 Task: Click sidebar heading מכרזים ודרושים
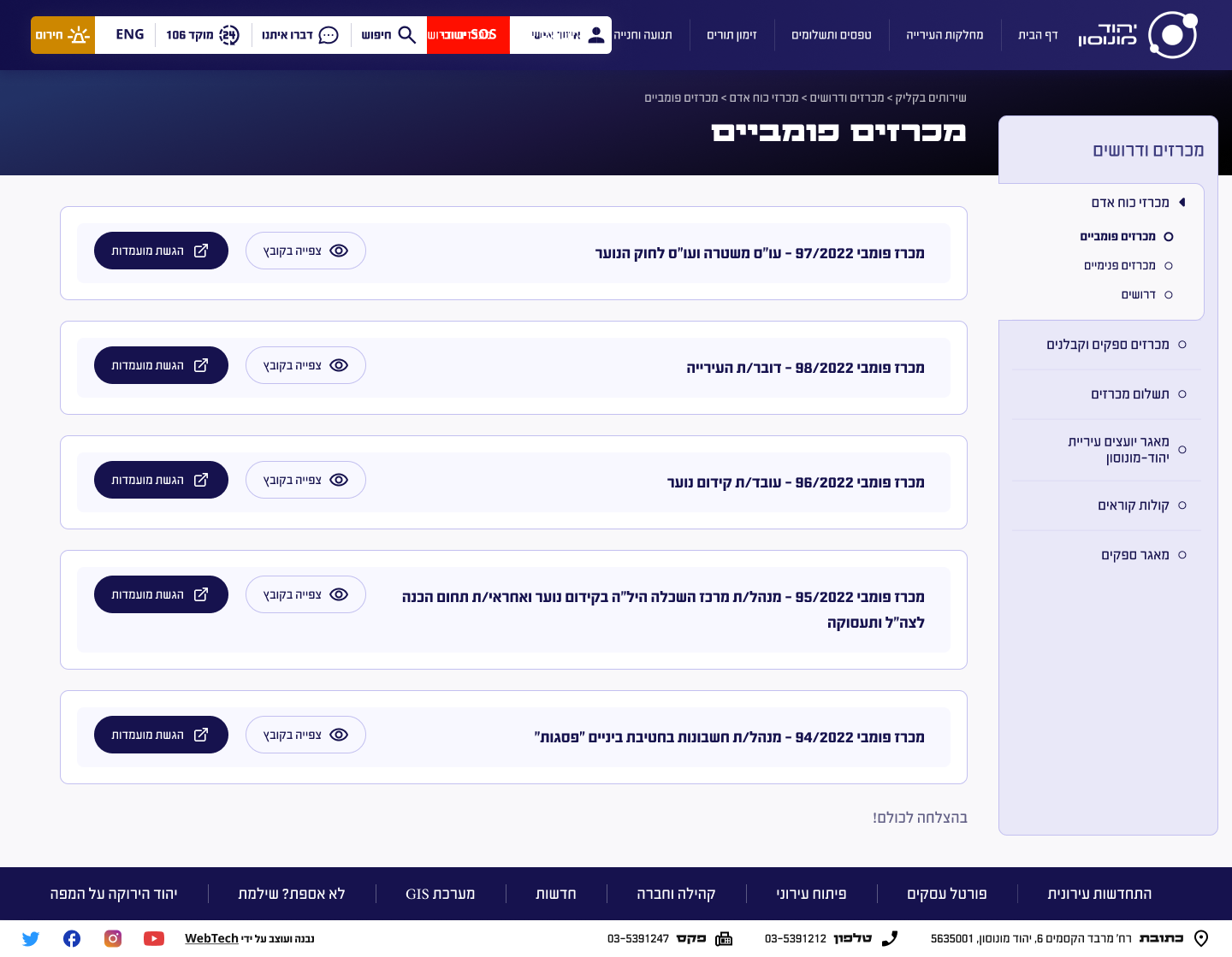1148,151
